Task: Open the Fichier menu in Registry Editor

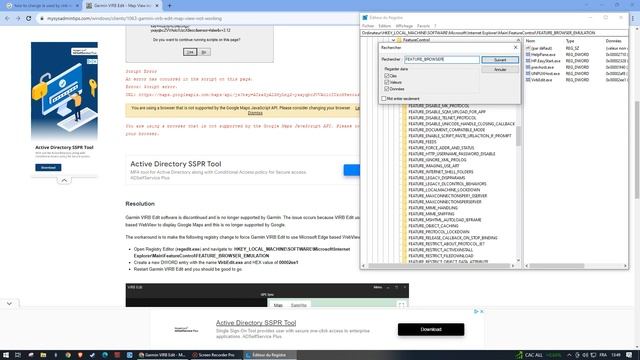Action: coord(368,26)
